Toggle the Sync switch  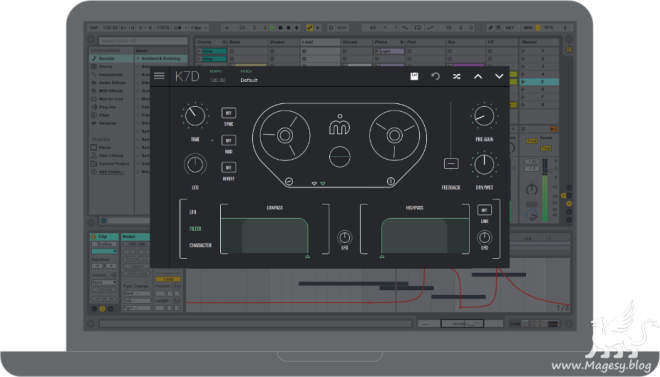pyautogui.click(x=229, y=113)
